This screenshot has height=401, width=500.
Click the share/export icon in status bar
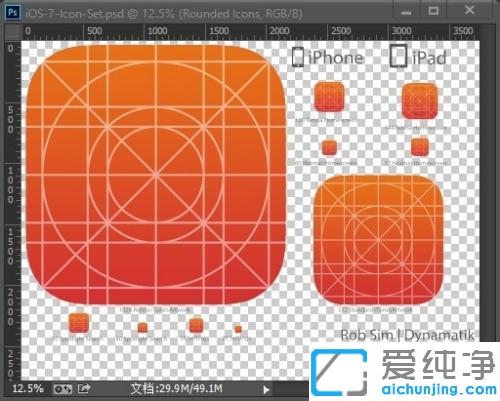tap(84, 388)
